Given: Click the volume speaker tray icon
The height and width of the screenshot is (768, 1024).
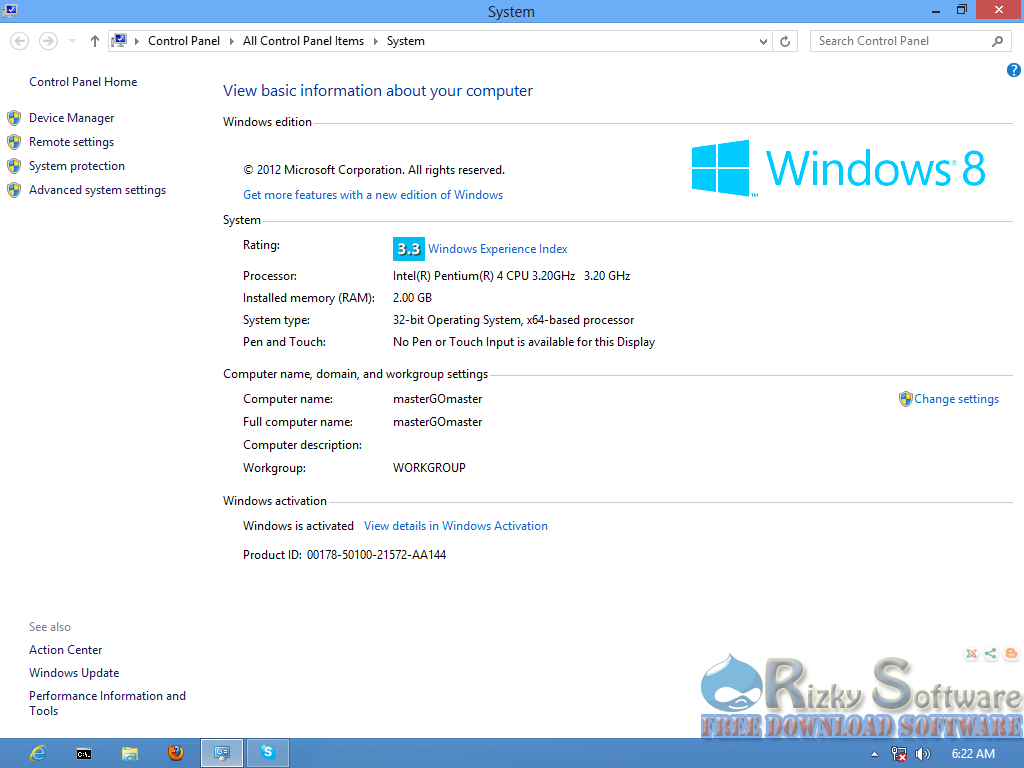Looking at the screenshot, I should click(x=923, y=754).
